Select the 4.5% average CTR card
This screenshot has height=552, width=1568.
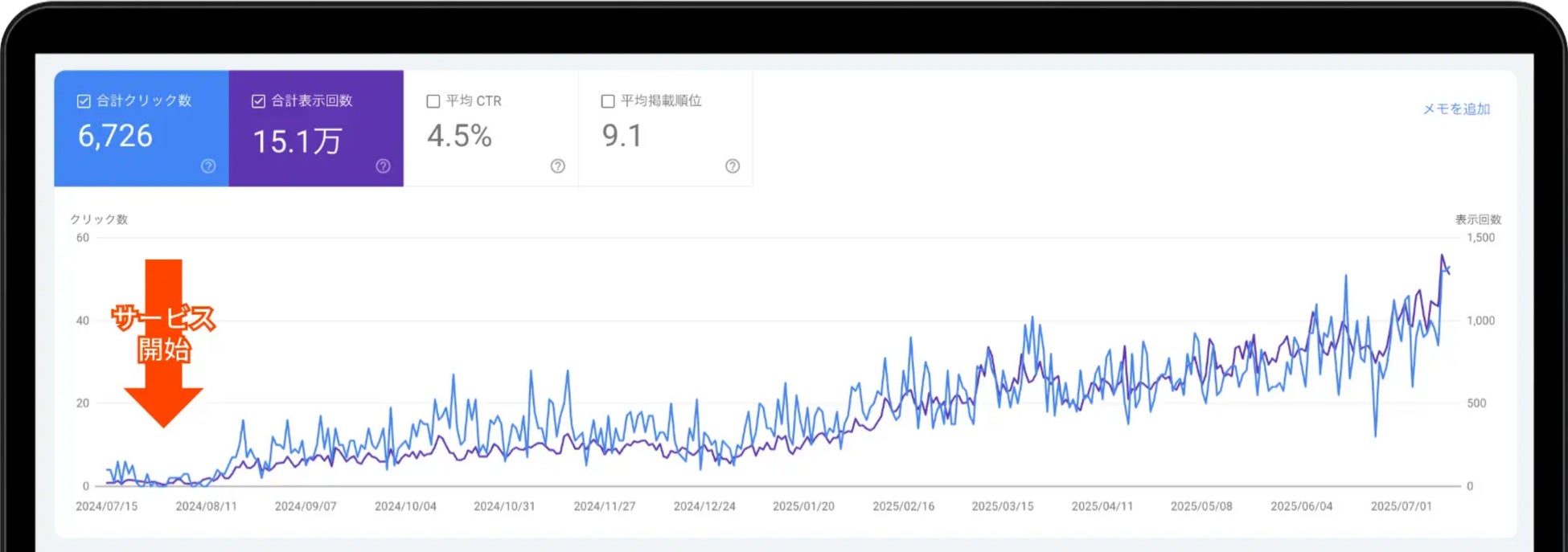491,129
